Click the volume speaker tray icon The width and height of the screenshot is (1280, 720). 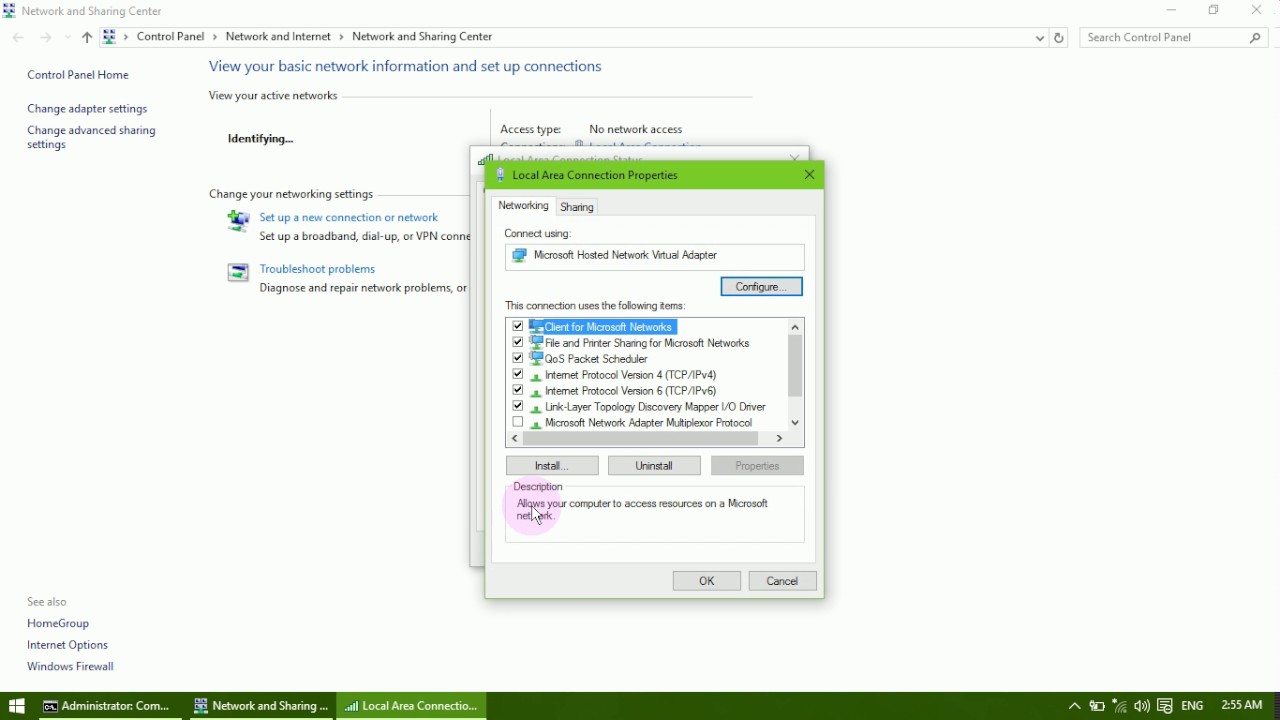coord(1143,708)
